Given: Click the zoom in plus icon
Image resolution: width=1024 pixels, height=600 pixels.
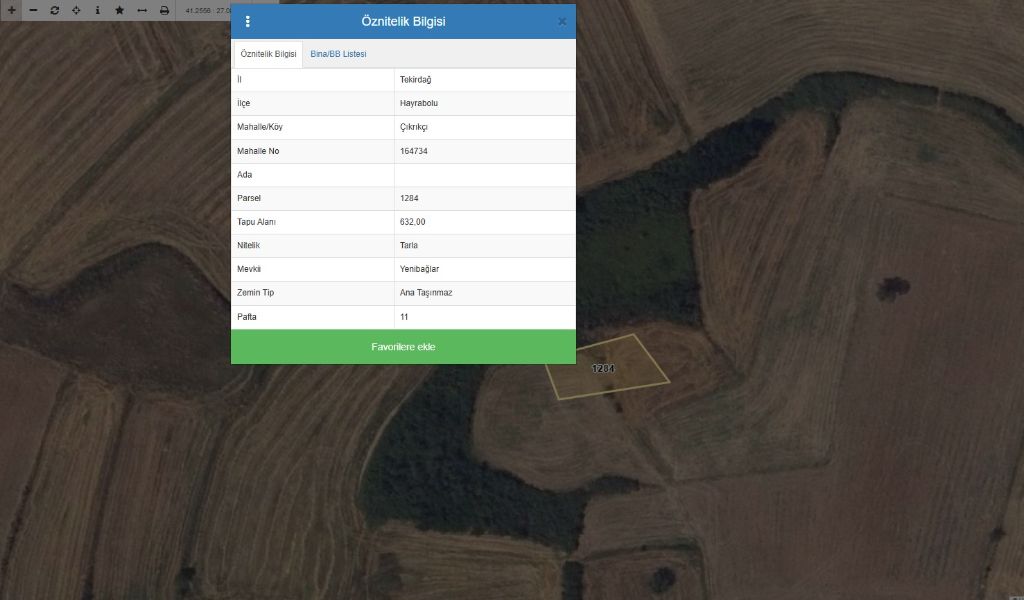Looking at the screenshot, I should 11,10.
